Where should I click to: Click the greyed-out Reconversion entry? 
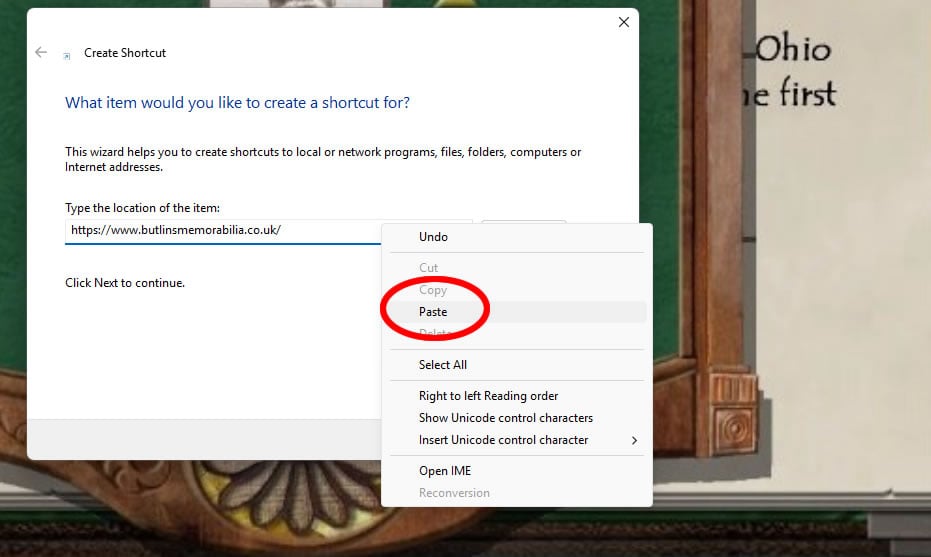[x=454, y=493]
